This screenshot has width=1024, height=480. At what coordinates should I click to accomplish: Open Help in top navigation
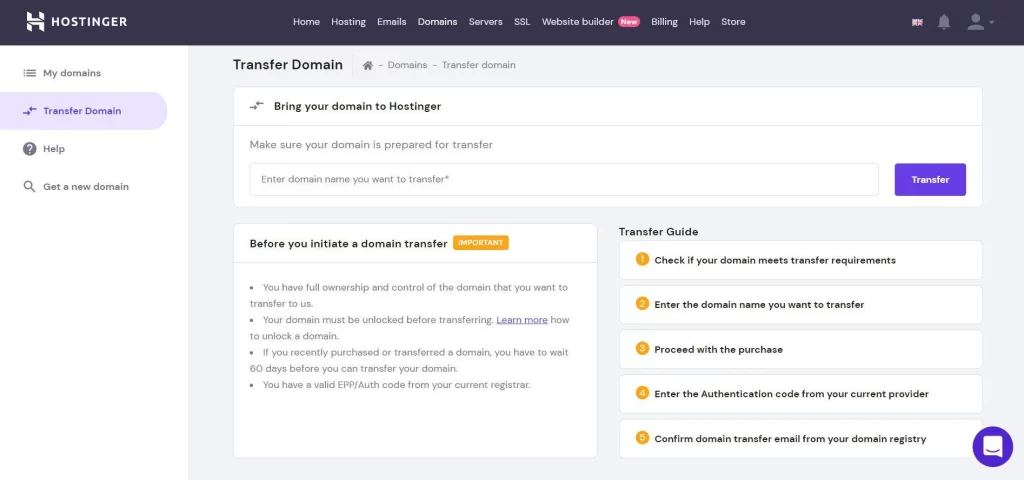[x=699, y=22]
